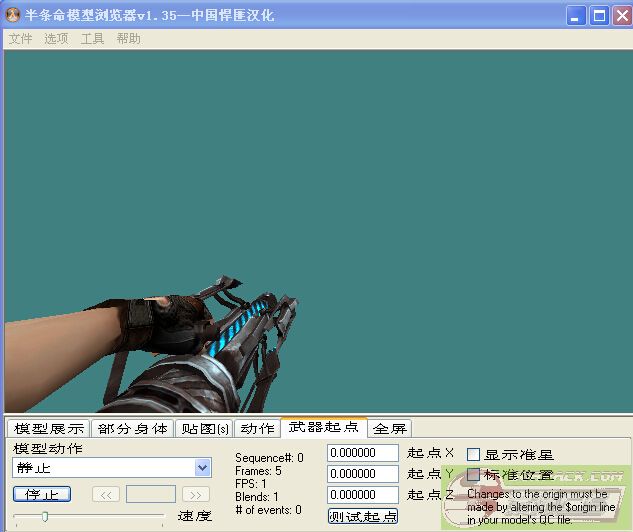Switch to the 模型展示 tab
Screen dimensions: 633x532
click(48, 428)
